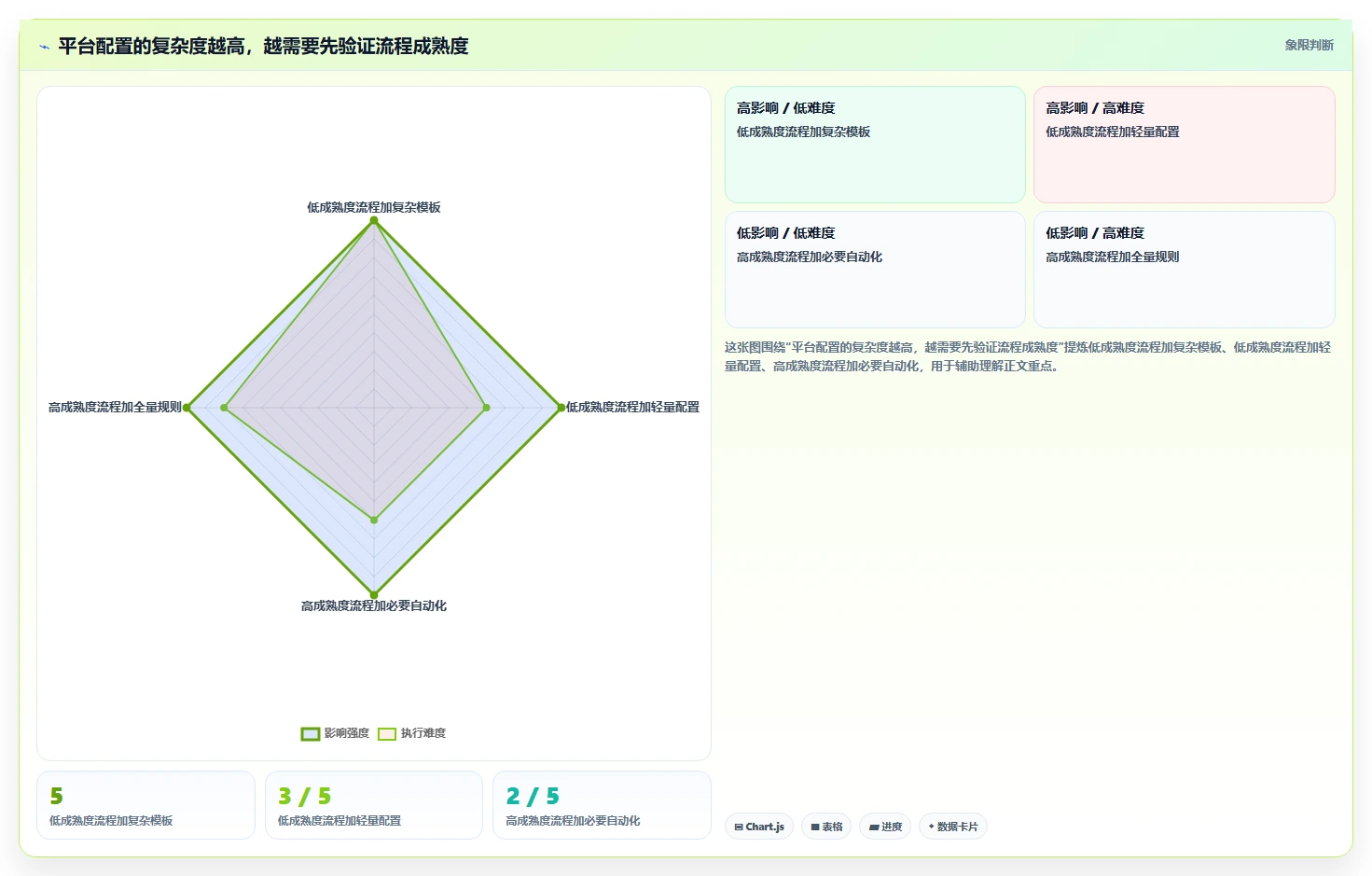Select the stat card showing 3 / 5
Screen dimensions: 1372x876
[x=374, y=805]
